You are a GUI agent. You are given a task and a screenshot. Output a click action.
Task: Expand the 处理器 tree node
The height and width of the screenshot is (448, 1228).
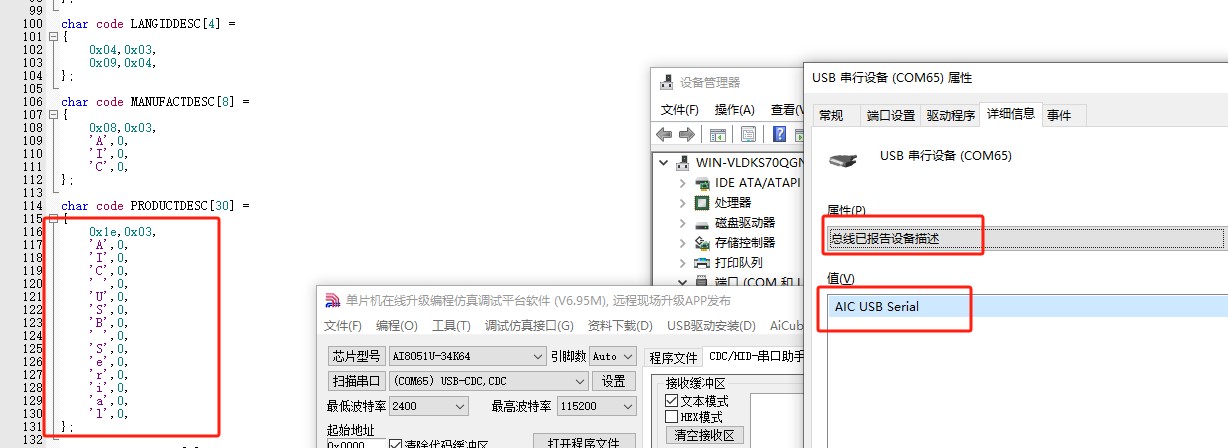pos(683,203)
